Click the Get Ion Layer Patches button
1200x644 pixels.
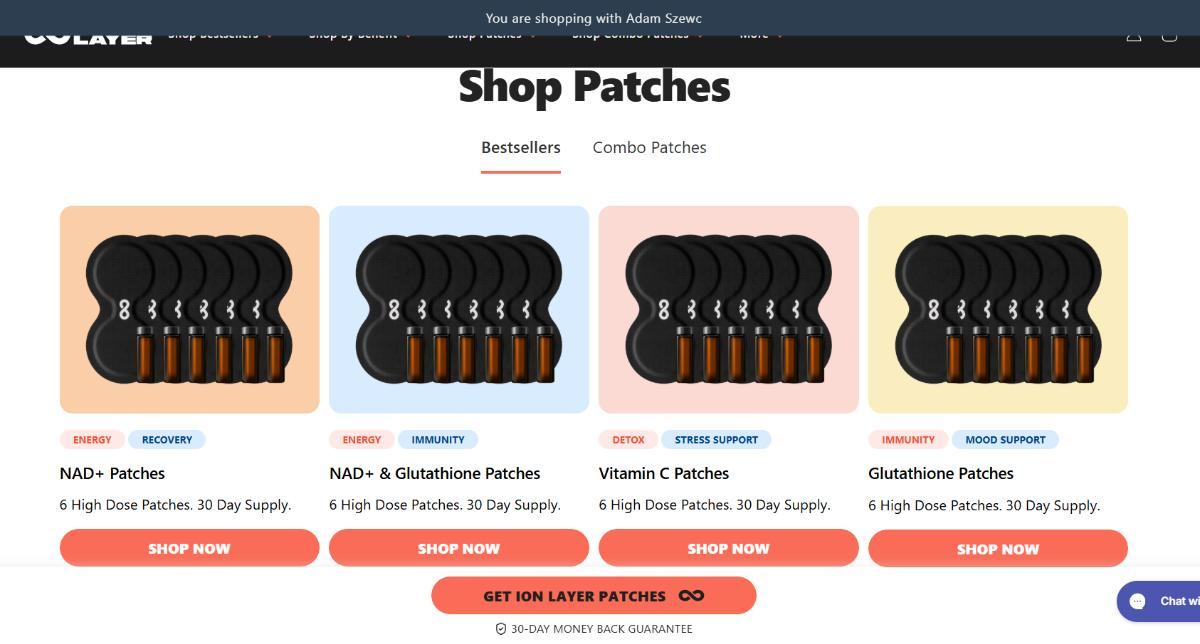[x=593, y=596]
